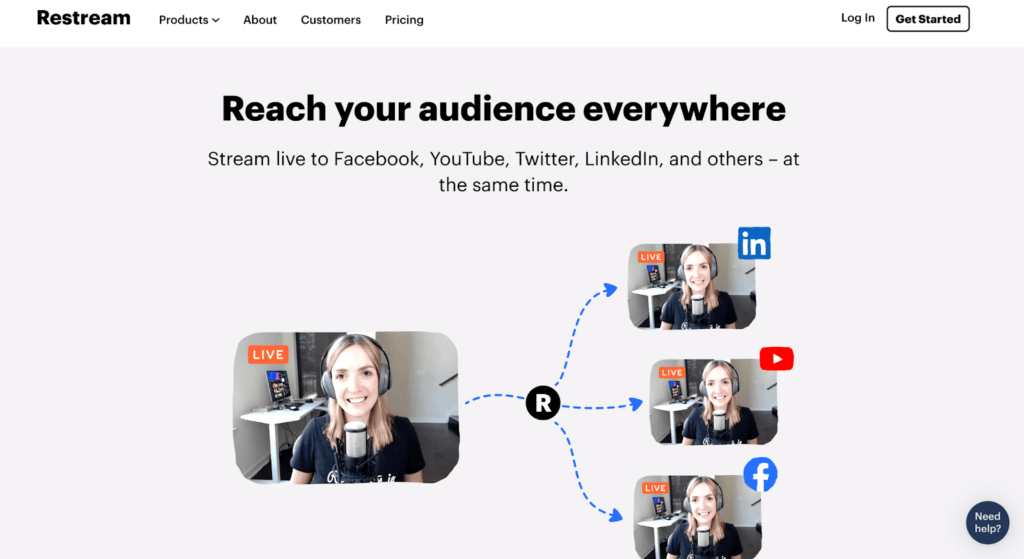Image resolution: width=1024 pixels, height=559 pixels.
Task: Click the Facebook icon
Action: [760, 475]
